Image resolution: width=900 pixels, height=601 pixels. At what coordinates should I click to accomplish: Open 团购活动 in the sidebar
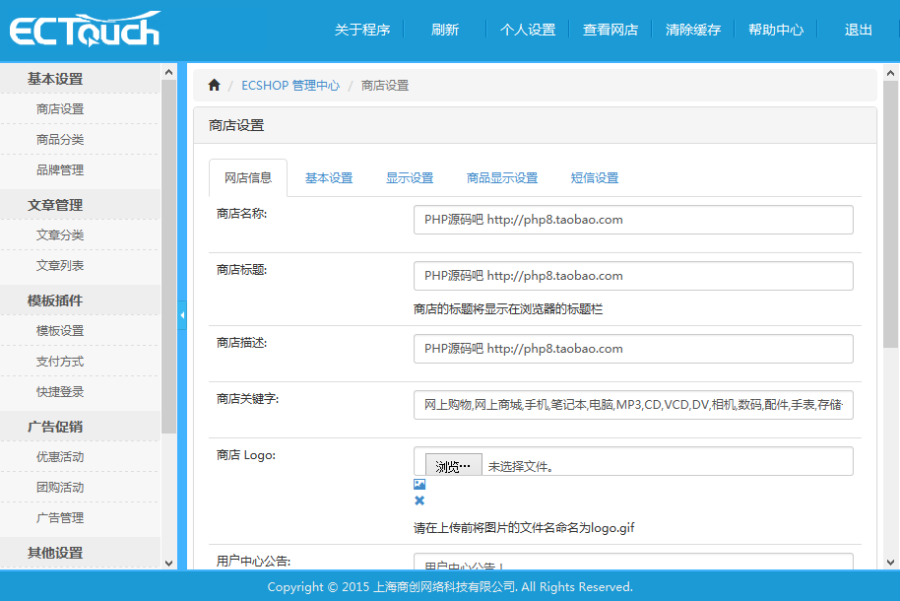60,487
